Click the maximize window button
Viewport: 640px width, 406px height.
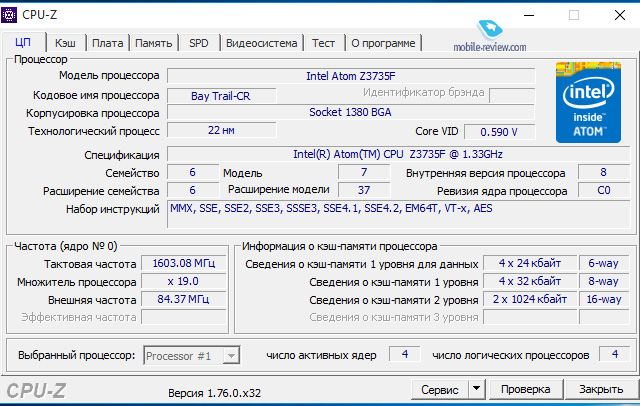click(x=574, y=15)
